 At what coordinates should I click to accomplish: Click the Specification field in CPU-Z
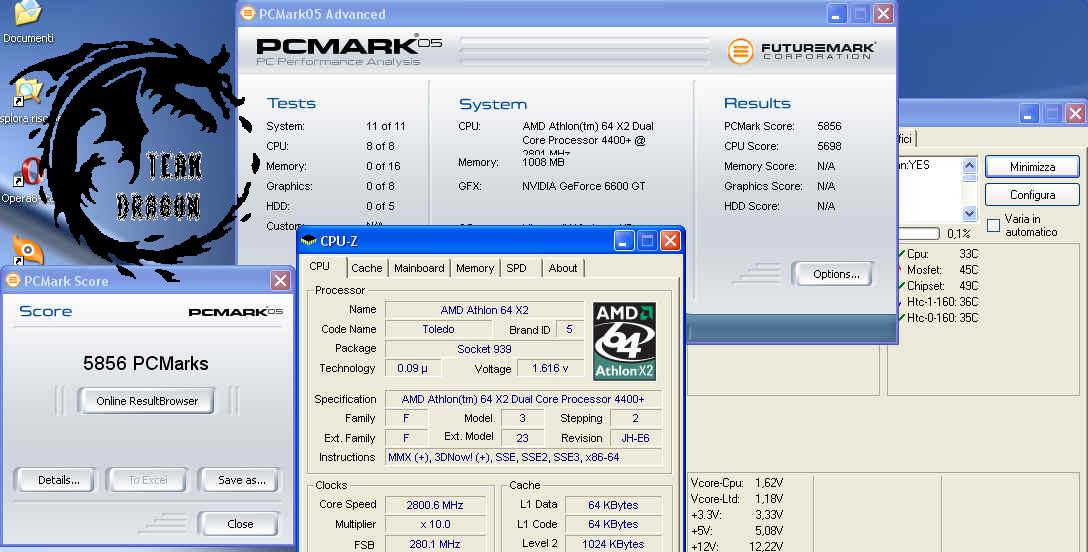pyautogui.click(x=523, y=399)
